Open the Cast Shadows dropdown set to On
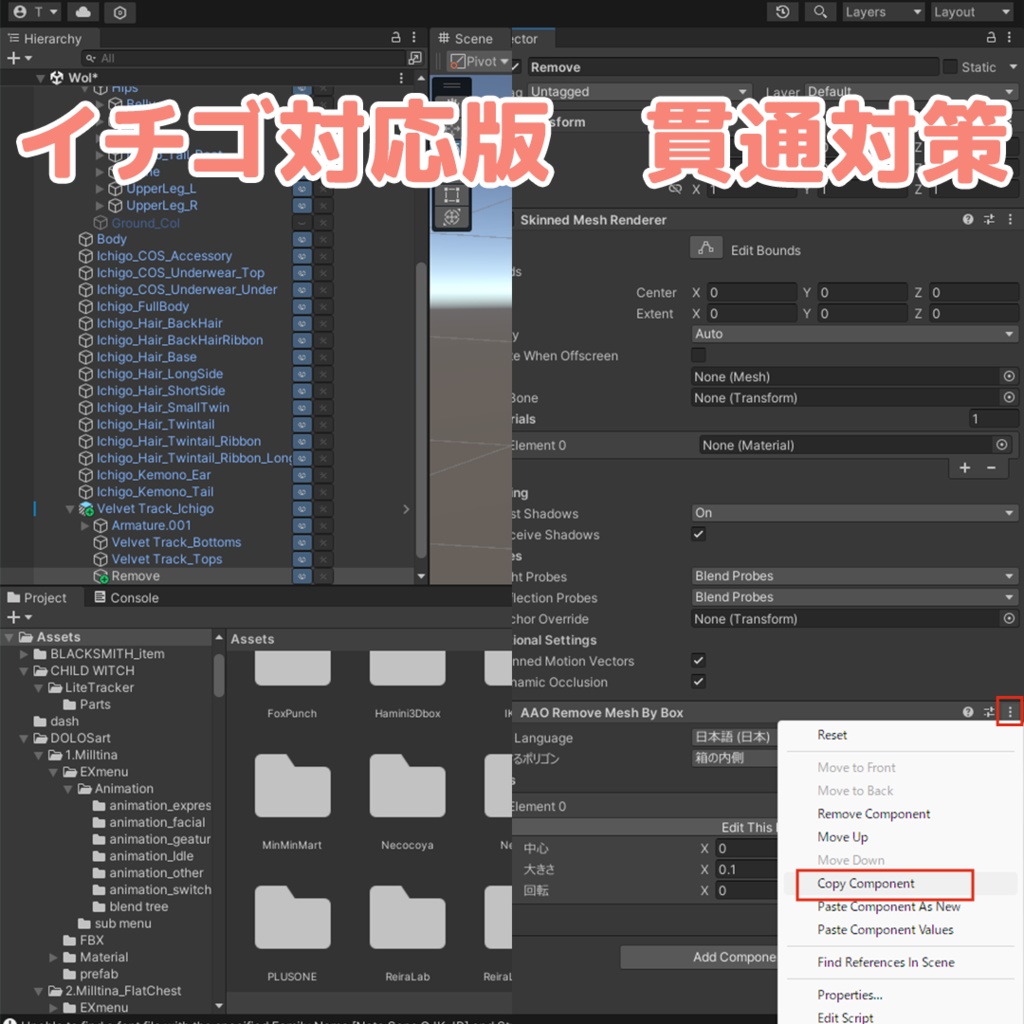Image resolution: width=1024 pixels, height=1024 pixels. [x=855, y=512]
